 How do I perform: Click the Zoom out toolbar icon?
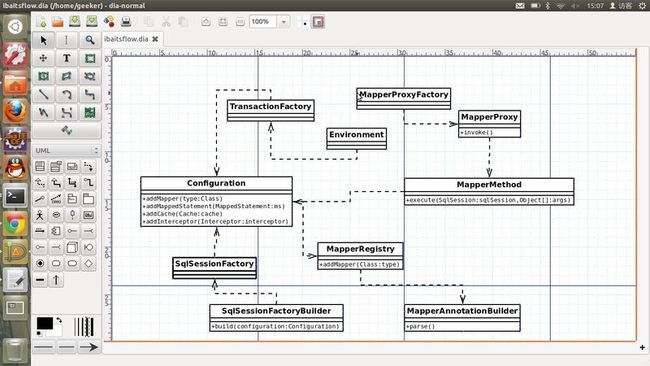click(223, 22)
